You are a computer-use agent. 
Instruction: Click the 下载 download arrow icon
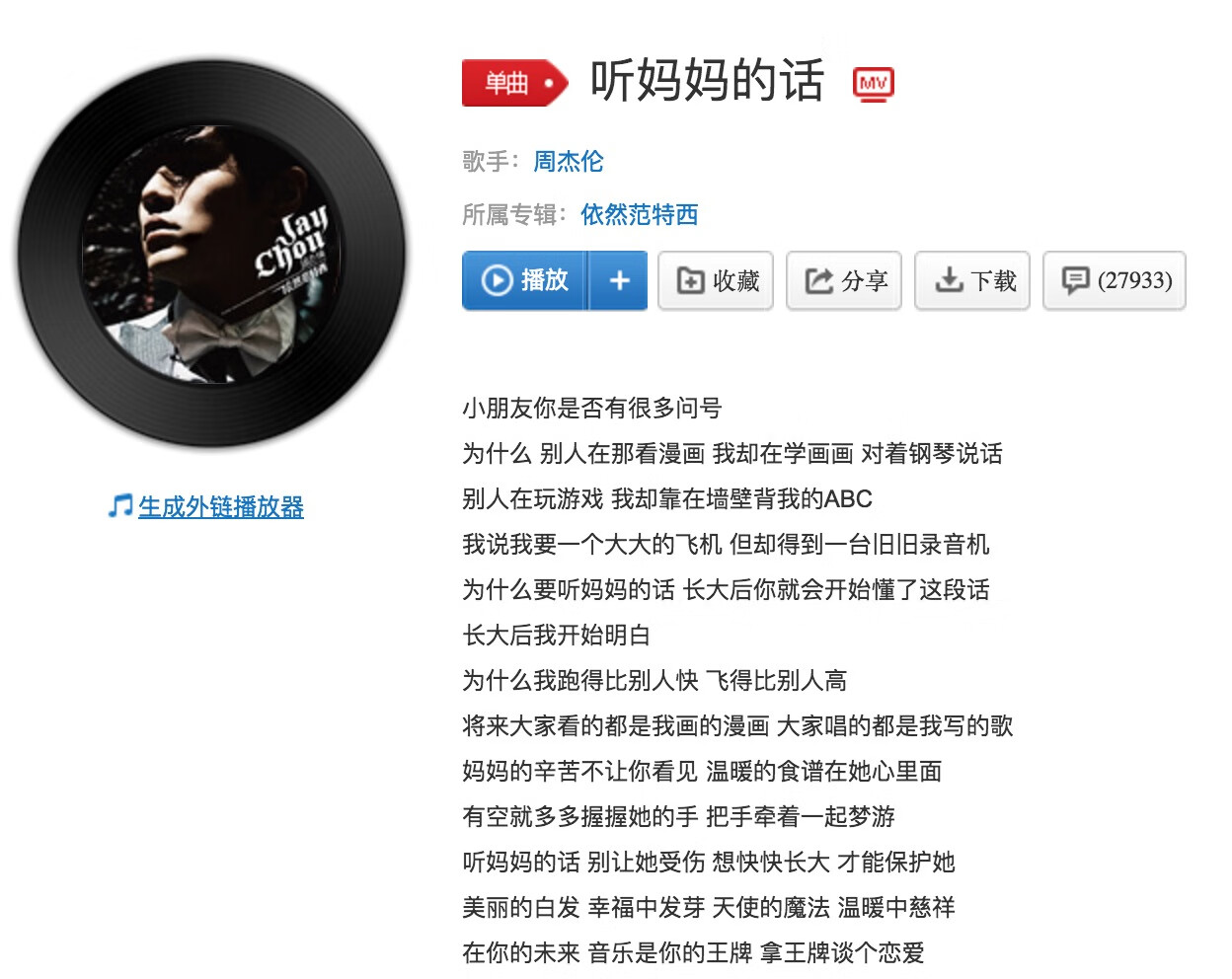coord(949,280)
